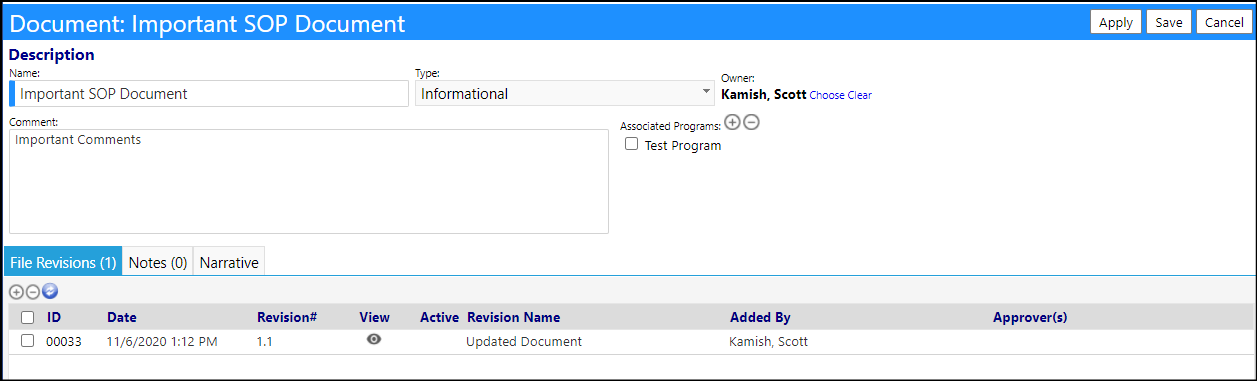1257x381 pixels.
Task: Click into the Name input field
Action: pyautogui.click(x=209, y=93)
